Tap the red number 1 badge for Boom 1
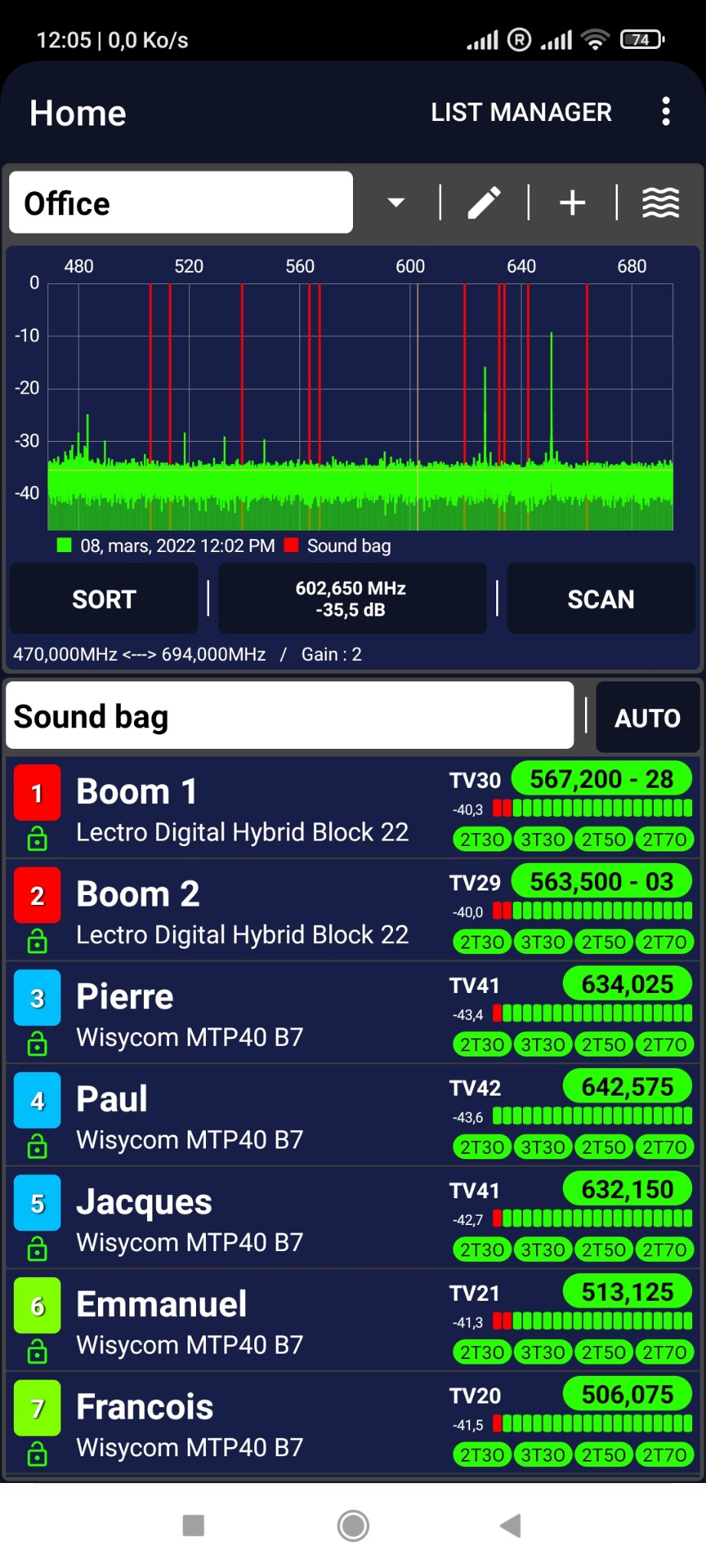The width and height of the screenshot is (706, 1568). pyautogui.click(x=37, y=793)
